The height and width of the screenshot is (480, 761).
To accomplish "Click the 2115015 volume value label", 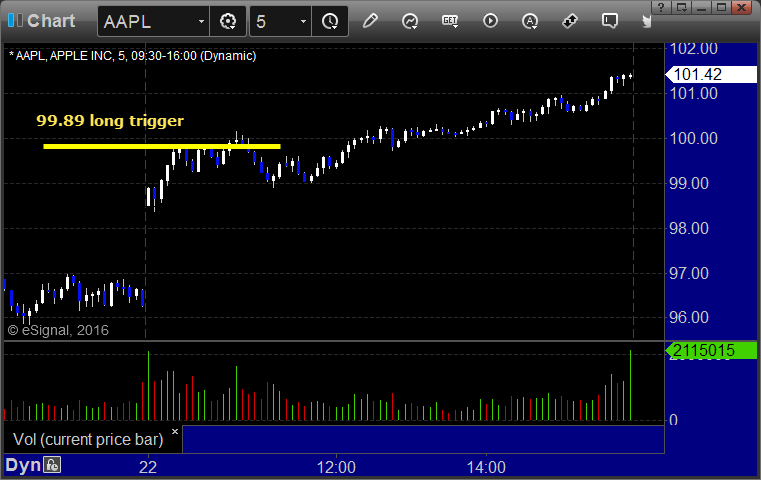I will [711, 350].
